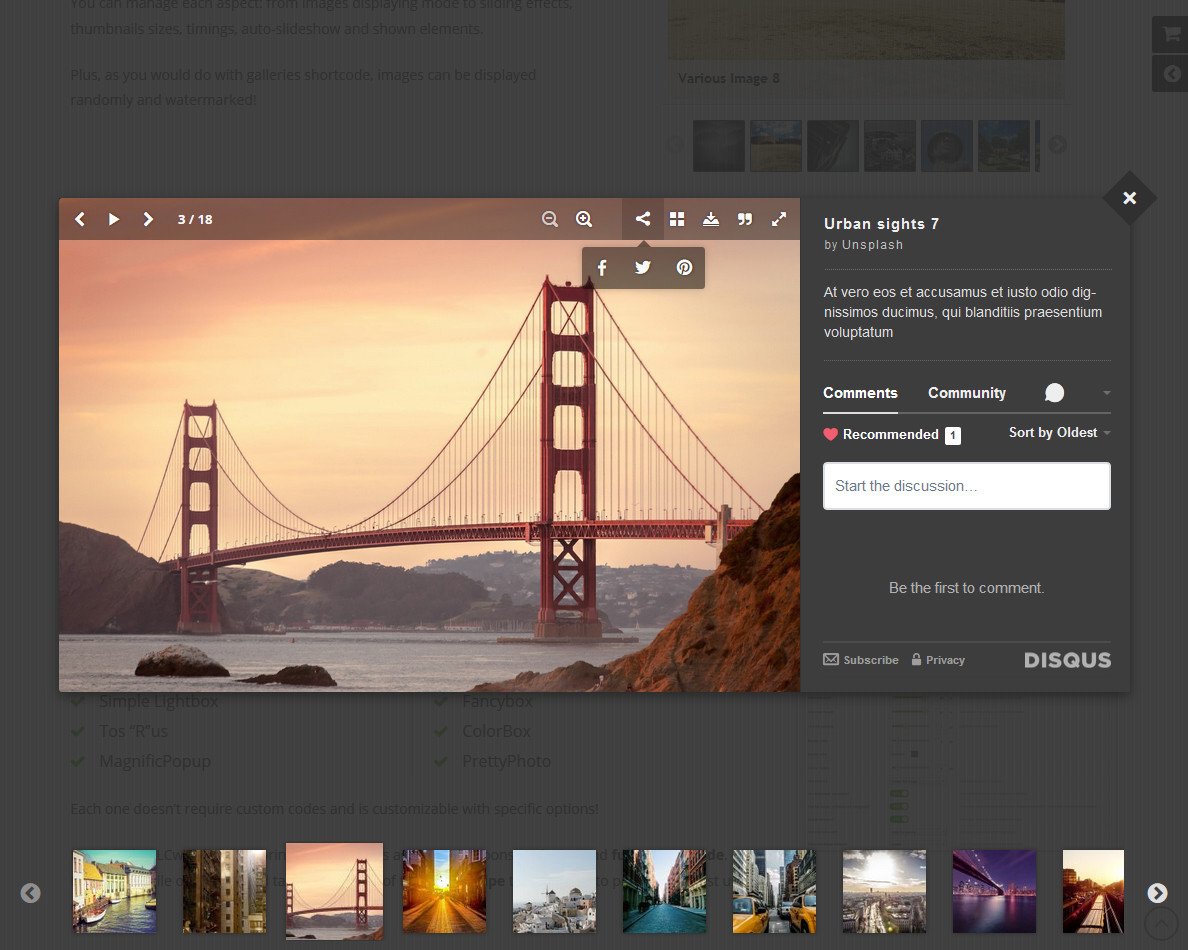1188x950 pixels.
Task: Select the train at sunset thumbnail
Action: tap(1093, 891)
